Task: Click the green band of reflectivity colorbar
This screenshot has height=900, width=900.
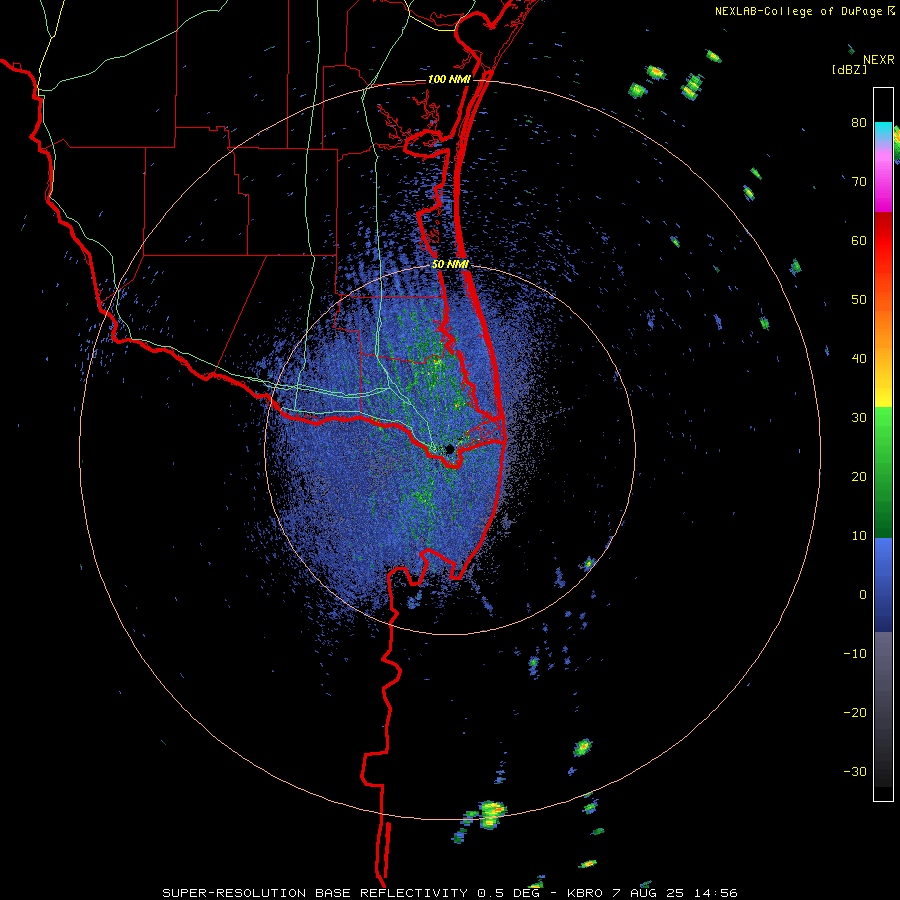Action: pyautogui.click(x=883, y=472)
